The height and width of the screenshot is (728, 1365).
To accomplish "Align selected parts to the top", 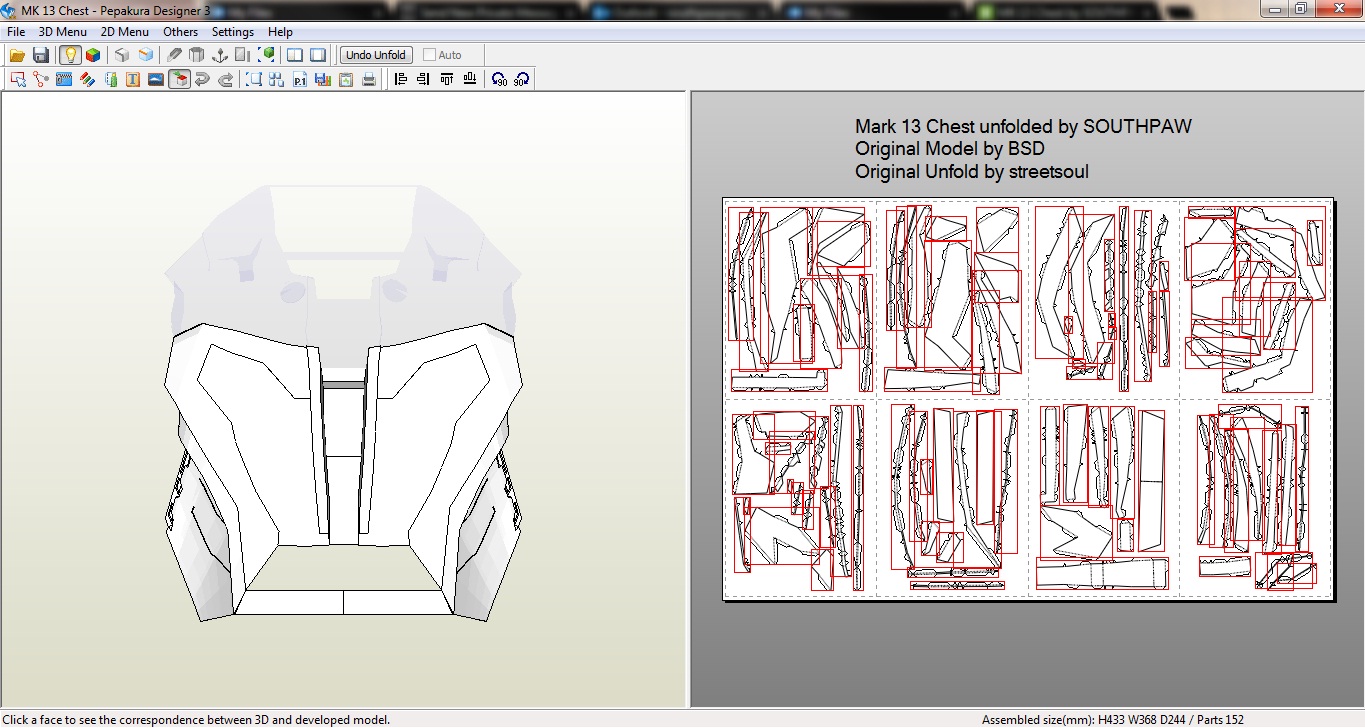I will (446, 79).
